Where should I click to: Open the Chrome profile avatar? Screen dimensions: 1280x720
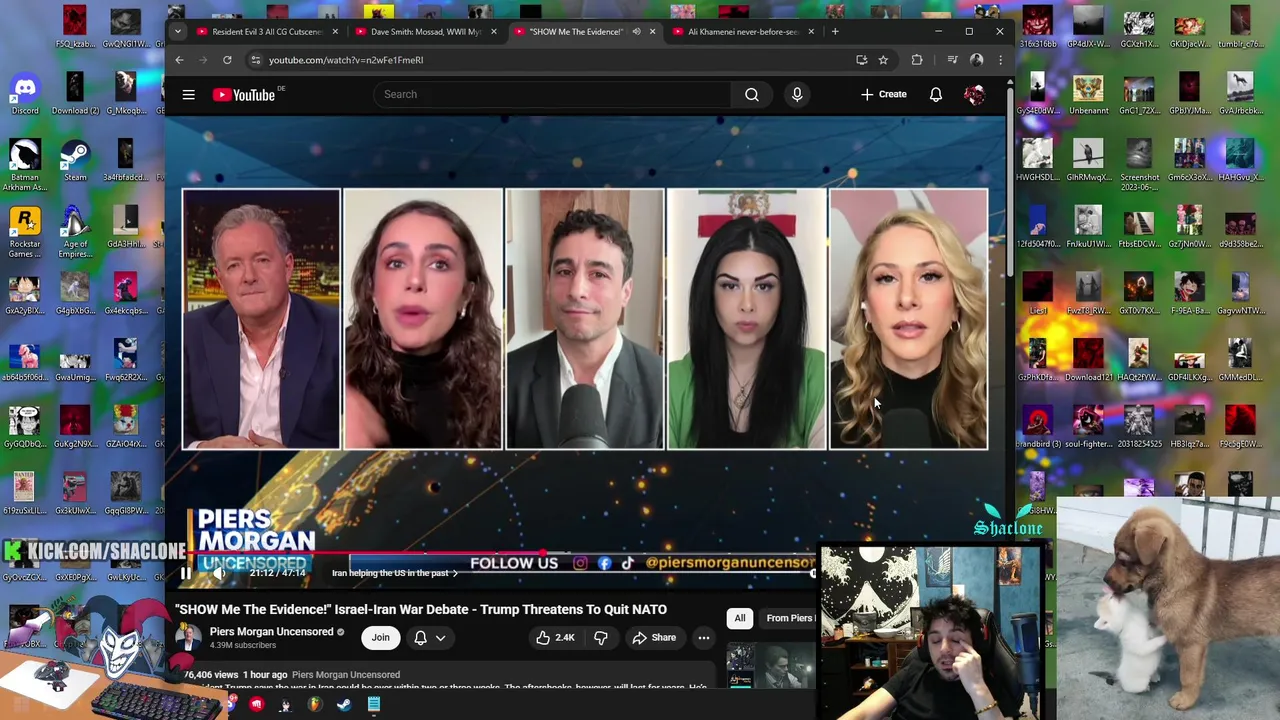(x=977, y=60)
